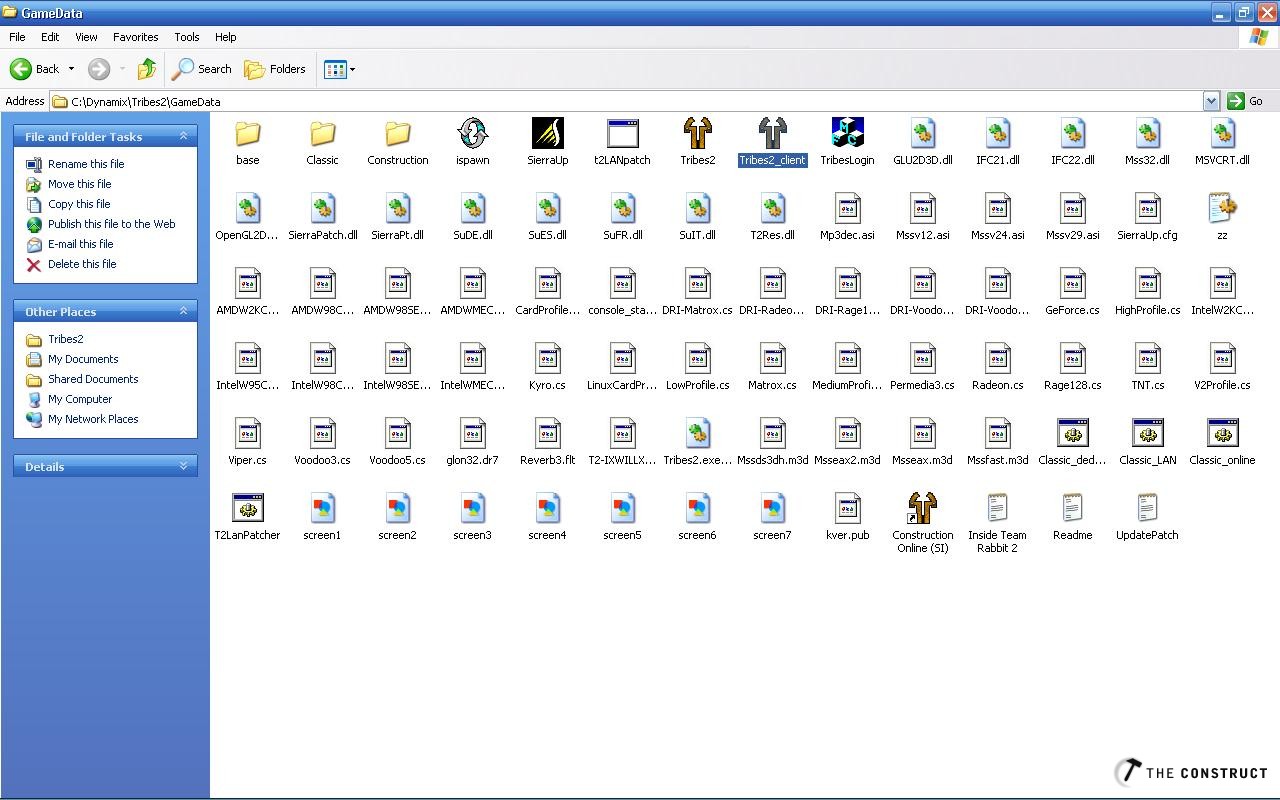This screenshot has width=1280, height=800.
Task: Select the T2LanPatcher icon
Action: tap(247, 508)
